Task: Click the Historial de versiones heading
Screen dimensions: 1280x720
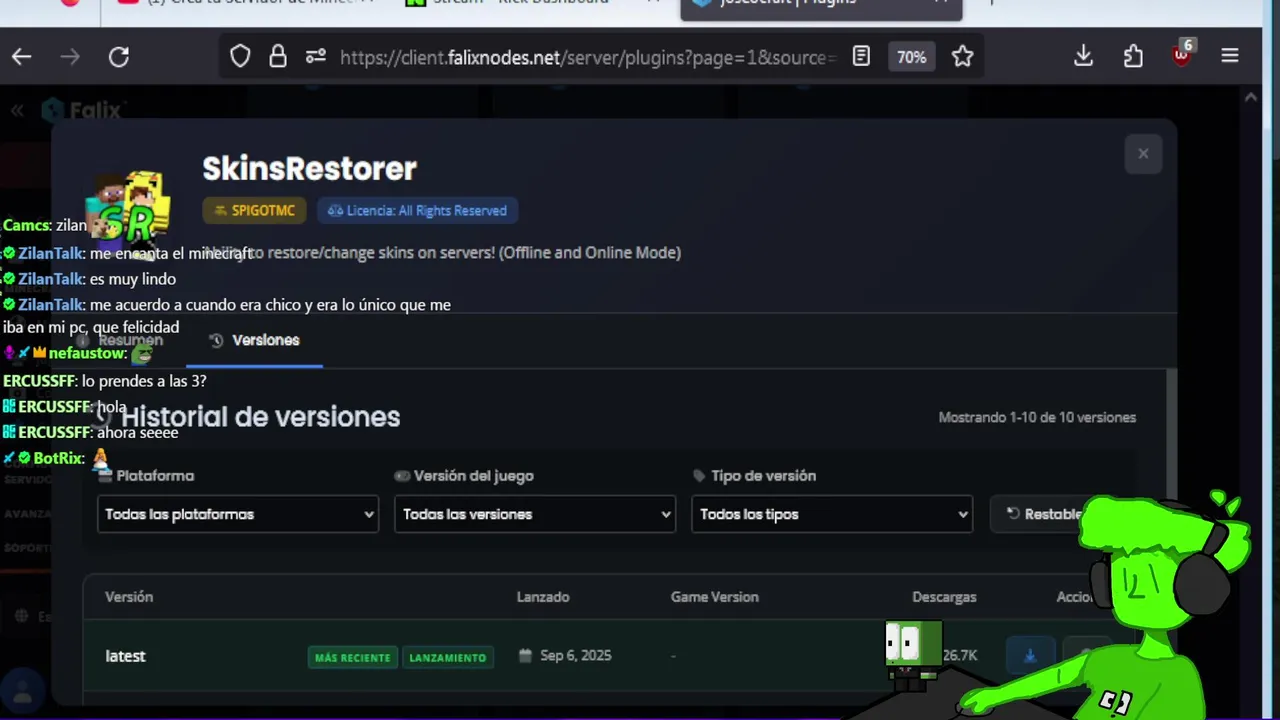Action: (260, 417)
